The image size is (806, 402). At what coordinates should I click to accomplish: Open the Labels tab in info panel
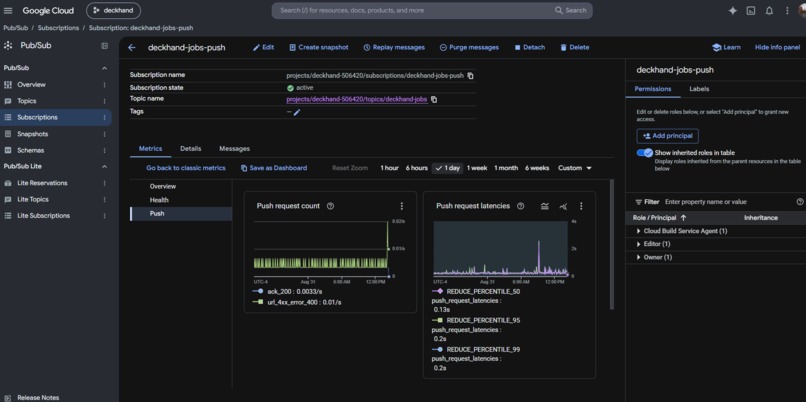tap(699, 89)
